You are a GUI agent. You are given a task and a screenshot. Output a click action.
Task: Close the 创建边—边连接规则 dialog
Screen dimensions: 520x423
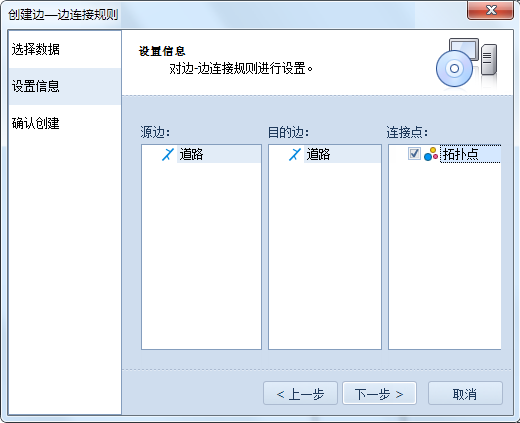pyautogui.click(x=490, y=10)
